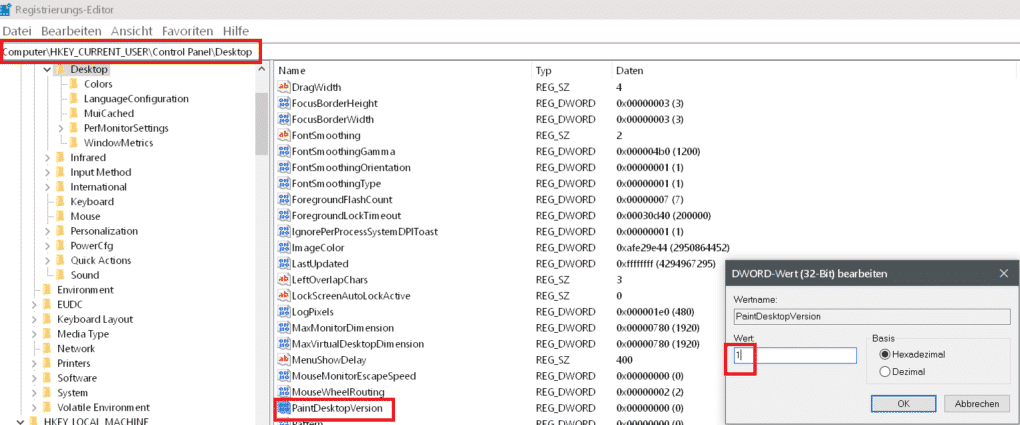
Task: Select the Dezimal radio button
Action: 882,372
